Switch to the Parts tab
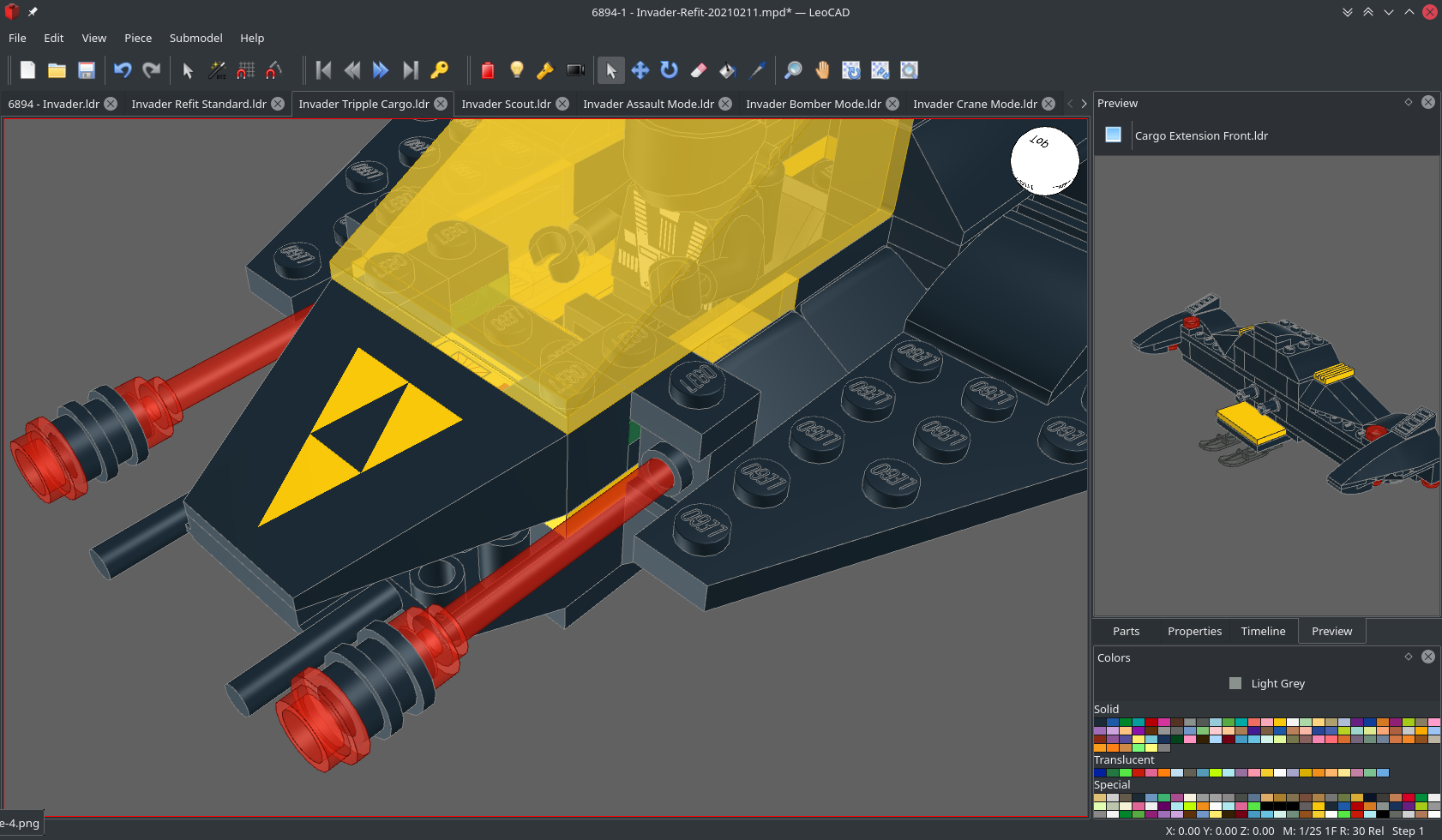 pos(1126,631)
